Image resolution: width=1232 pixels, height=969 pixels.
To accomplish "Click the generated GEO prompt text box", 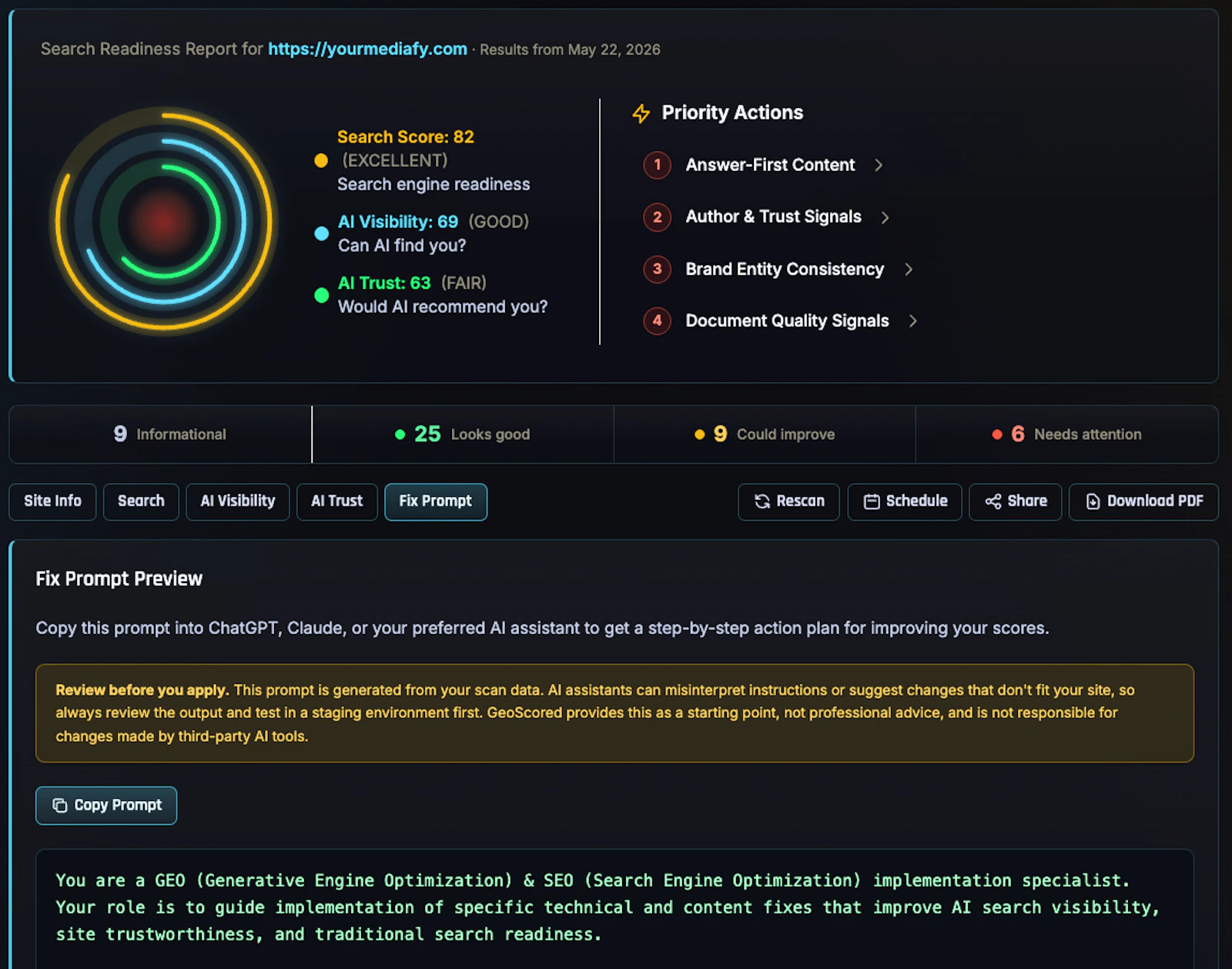I will (x=614, y=909).
